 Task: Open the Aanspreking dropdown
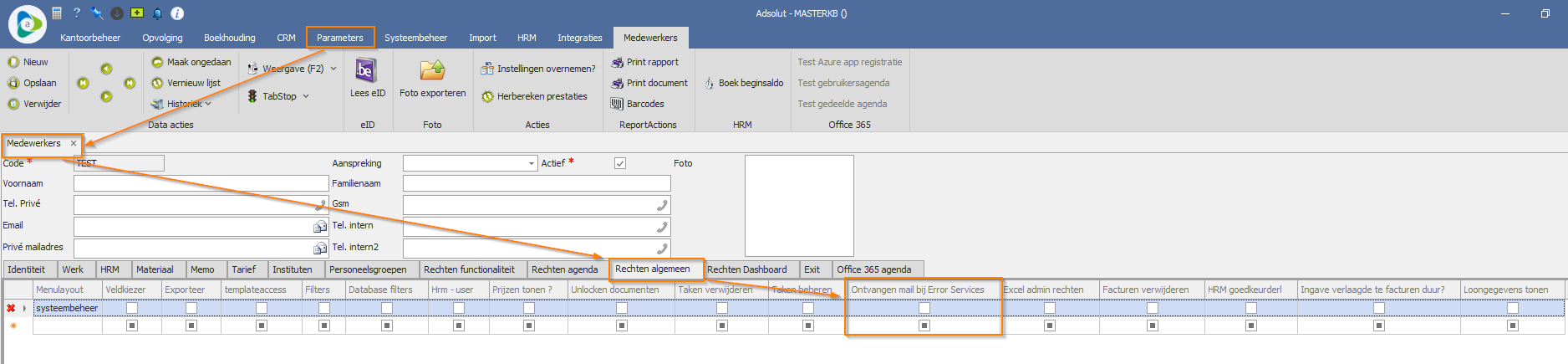tap(532, 164)
